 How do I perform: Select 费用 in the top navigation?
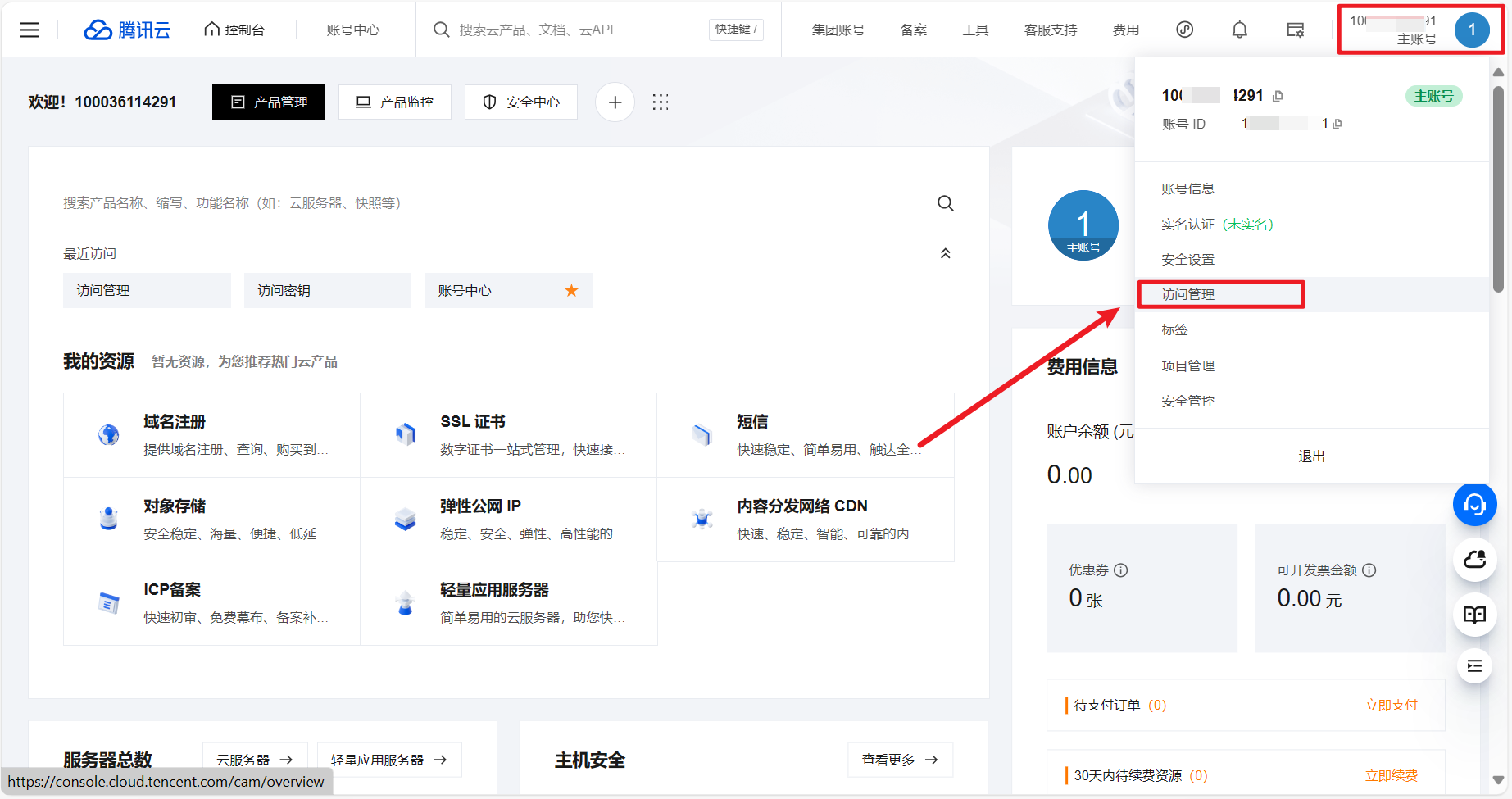(1126, 30)
